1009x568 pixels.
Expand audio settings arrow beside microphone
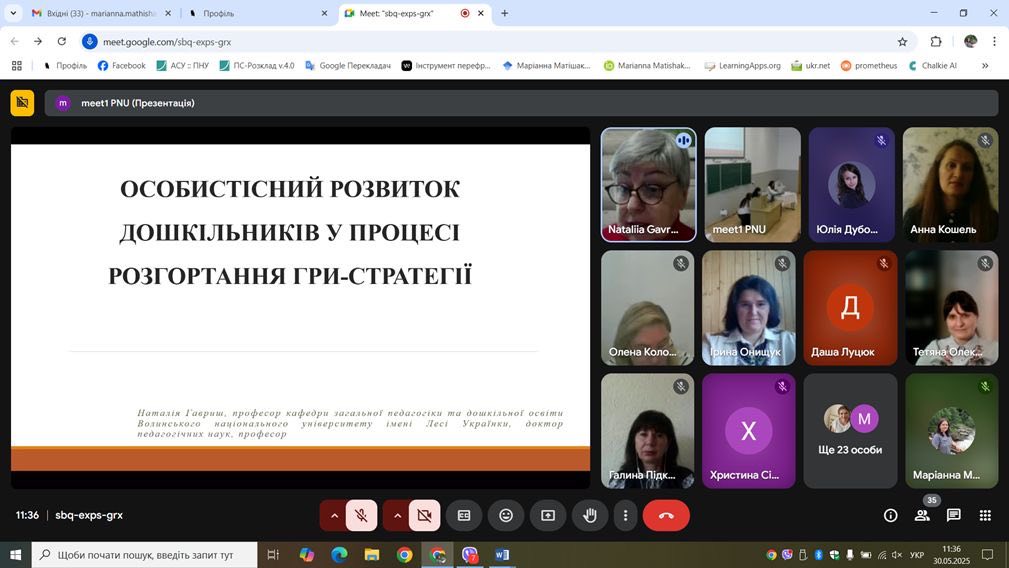pyautogui.click(x=334, y=515)
